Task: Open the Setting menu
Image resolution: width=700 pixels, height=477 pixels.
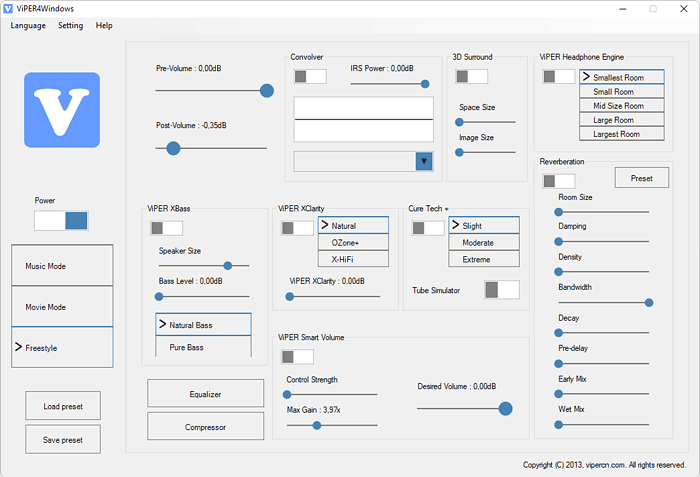Action: click(71, 25)
